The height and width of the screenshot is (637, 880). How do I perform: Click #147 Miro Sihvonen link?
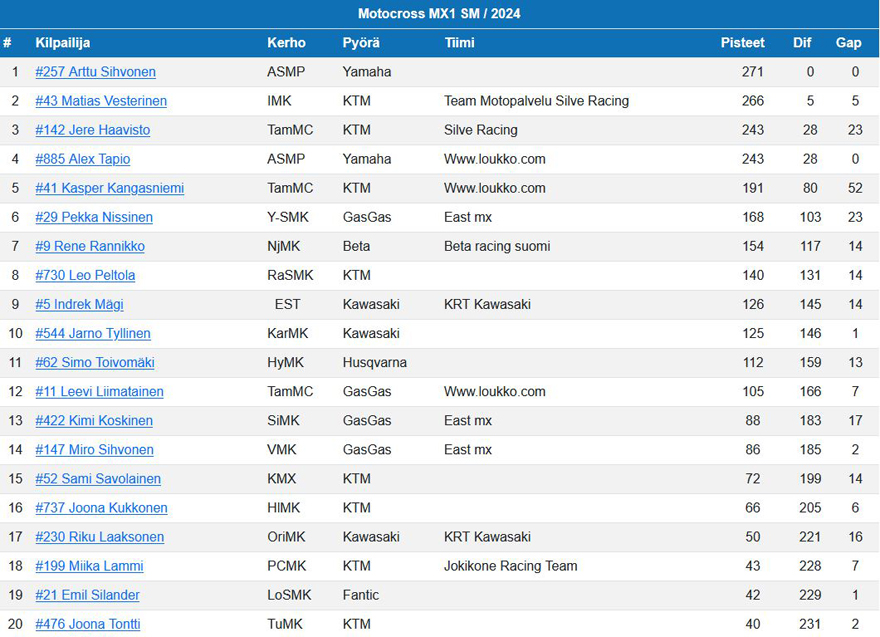94,450
